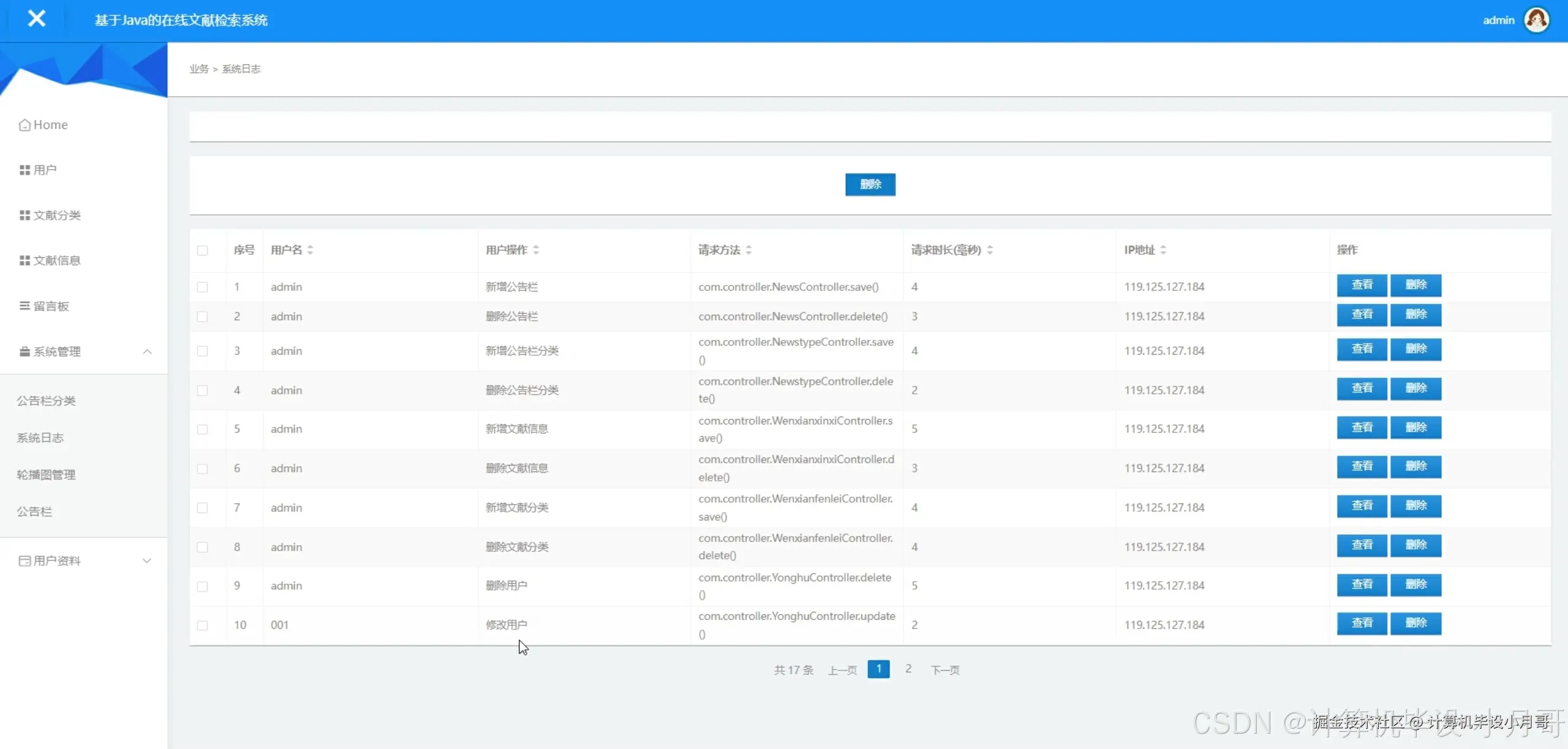Sort by 请求时长(毫秒) column arrows
Screen dimensions: 1568x749
990,250
